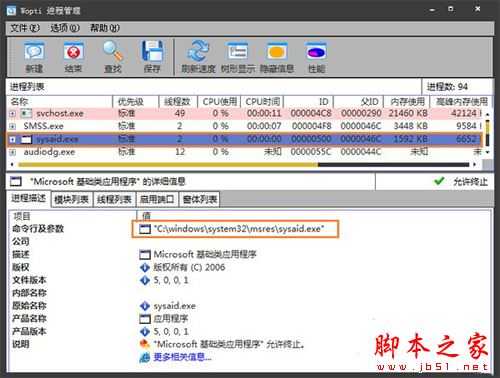Click the diamond icon beside file version 5, 0, 0, 1

click(x=145, y=280)
